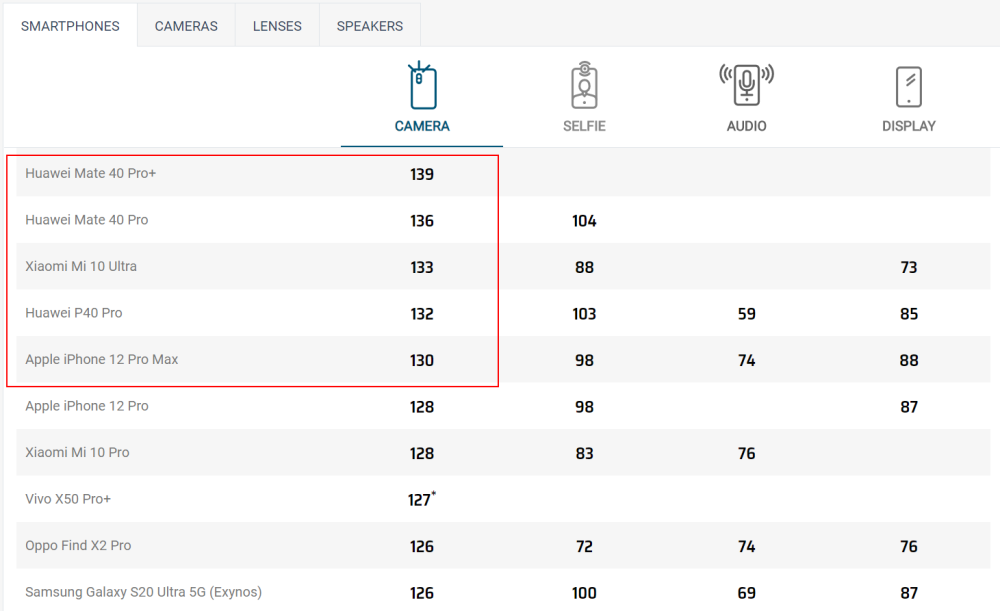The height and width of the screenshot is (611, 1000).
Task: Switch to the Lenses tab
Action: pos(277,26)
